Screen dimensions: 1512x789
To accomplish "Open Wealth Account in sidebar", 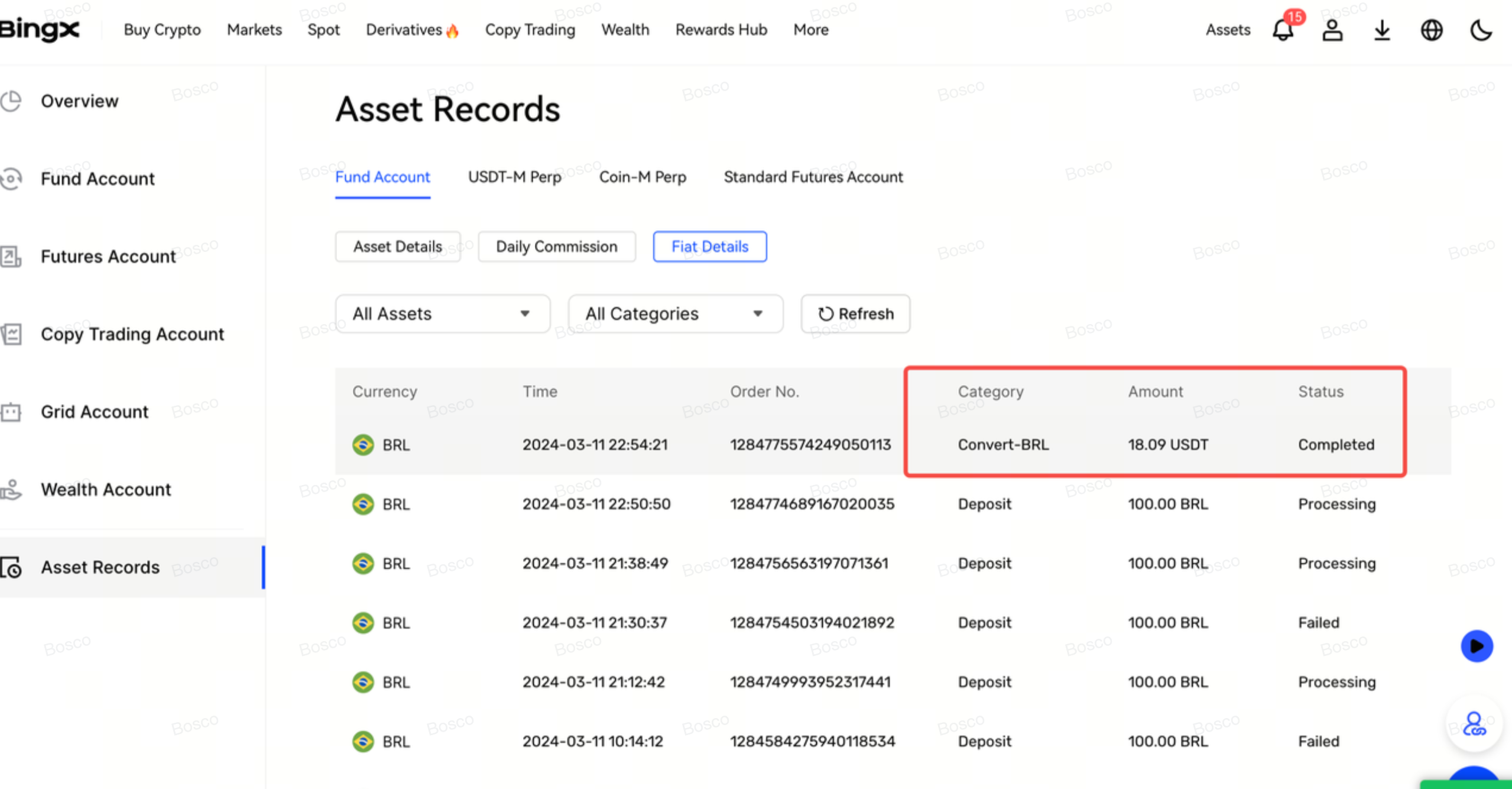I will tap(105, 489).
